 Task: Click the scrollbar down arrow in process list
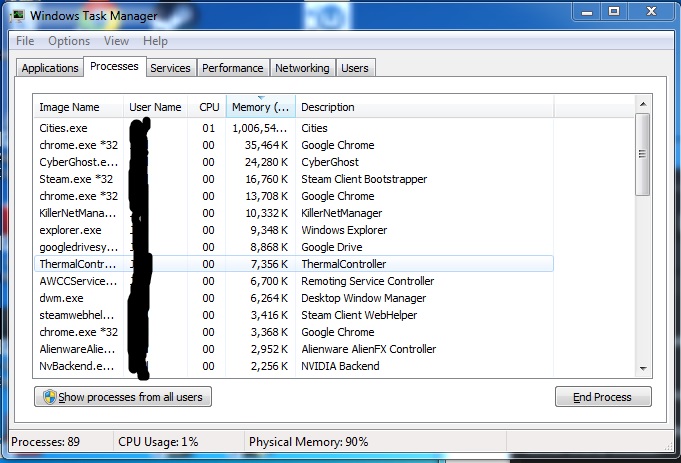click(x=643, y=368)
